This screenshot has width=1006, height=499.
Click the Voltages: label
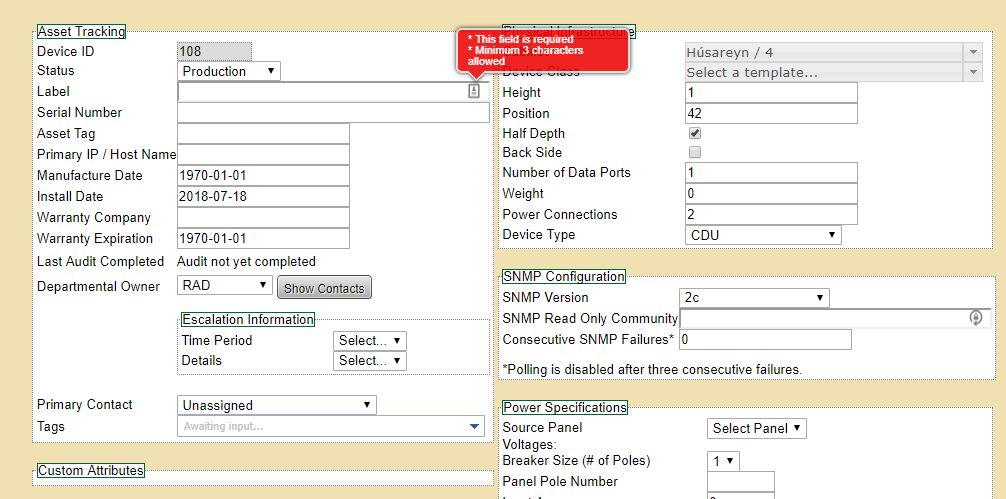[529, 444]
